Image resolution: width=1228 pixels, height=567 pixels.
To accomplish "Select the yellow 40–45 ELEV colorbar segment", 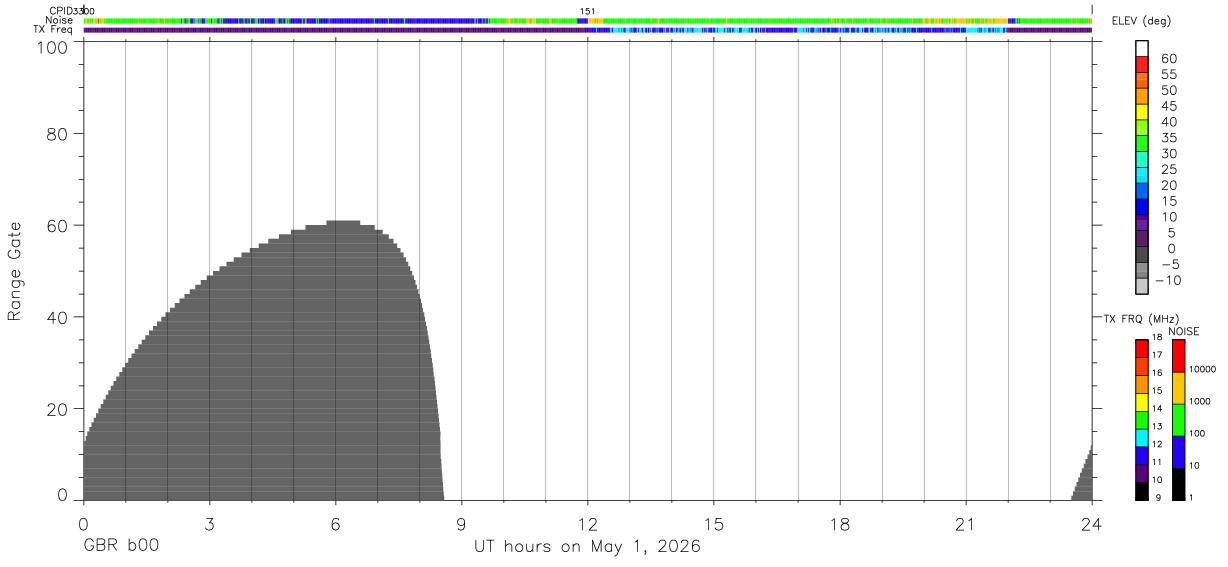I will coord(1142,112).
